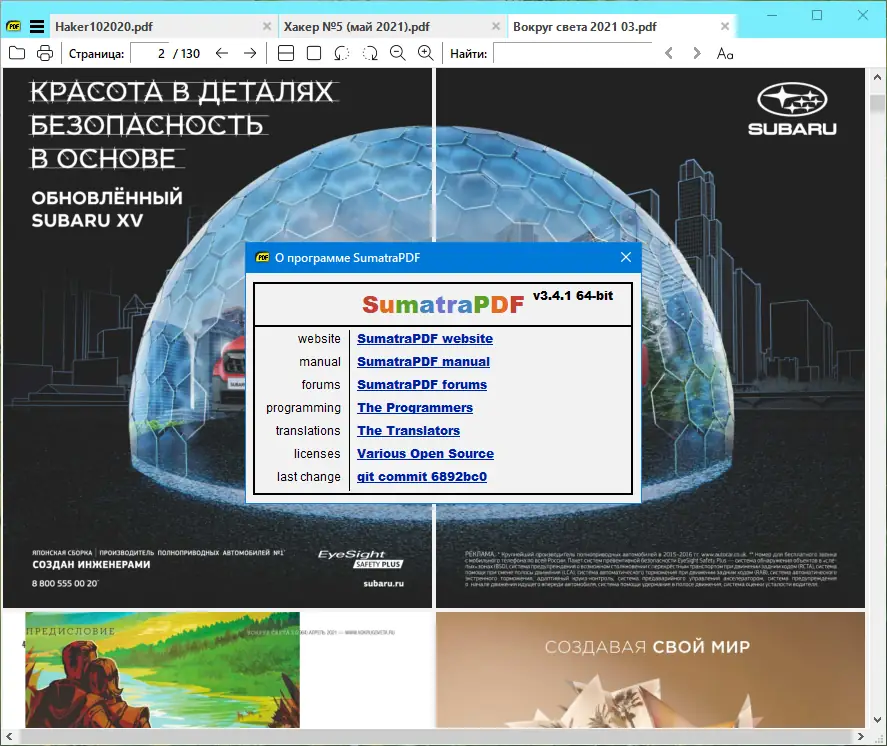Click the vertical scrollbar down arrow

pyautogui.click(x=877, y=720)
